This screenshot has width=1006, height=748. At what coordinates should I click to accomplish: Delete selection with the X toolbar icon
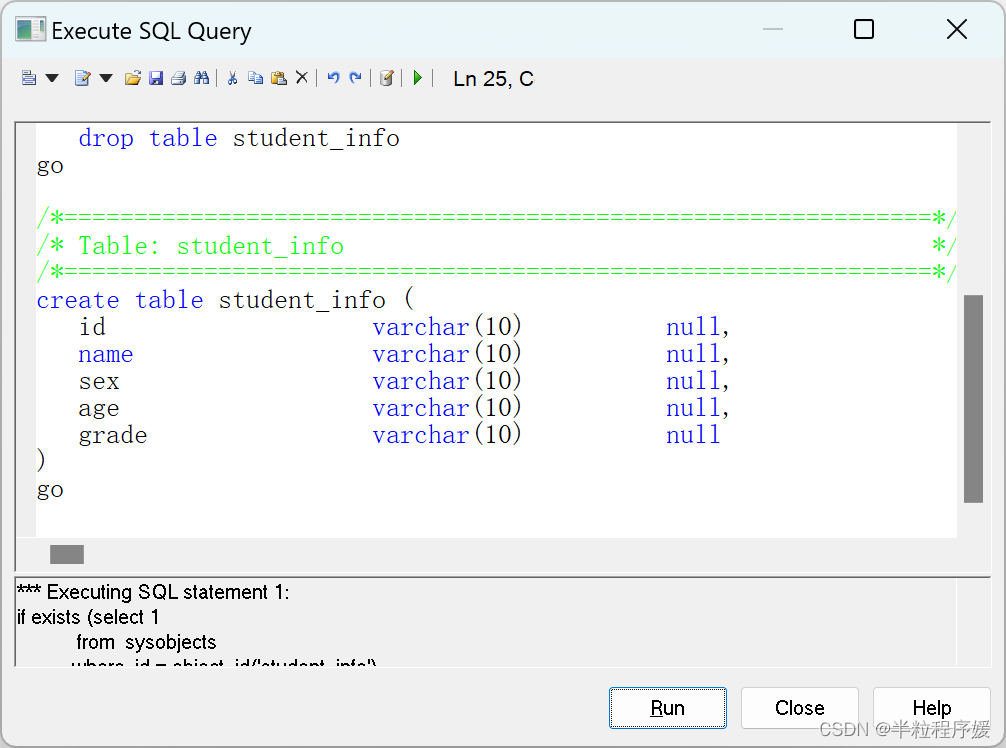pos(302,77)
